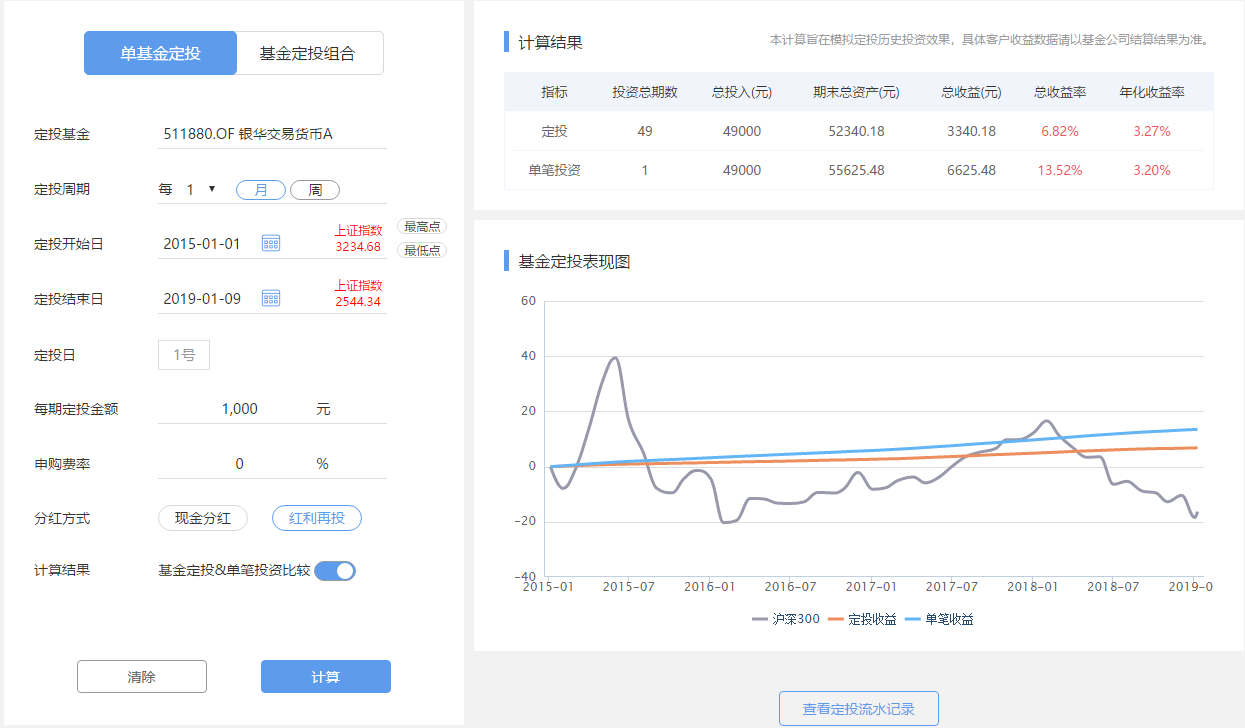Choose 现金分红 dividend method
1245x728 pixels.
click(x=203, y=518)
